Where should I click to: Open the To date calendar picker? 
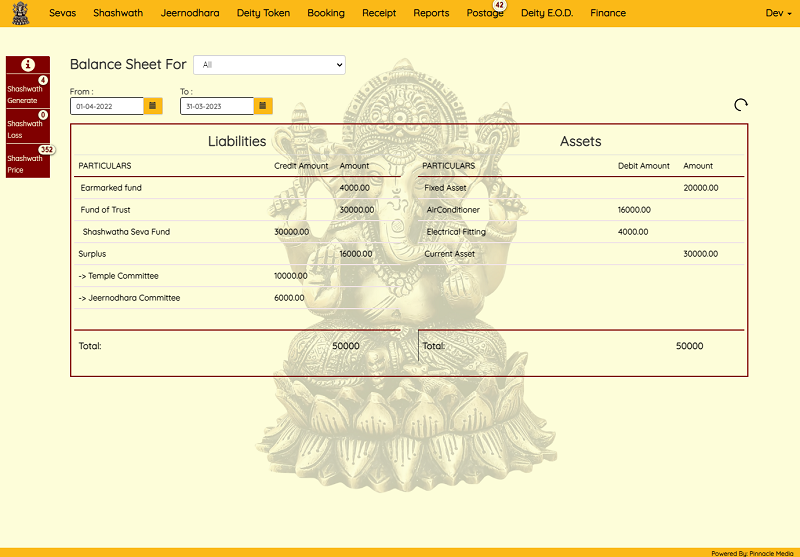tap(263, 105)
